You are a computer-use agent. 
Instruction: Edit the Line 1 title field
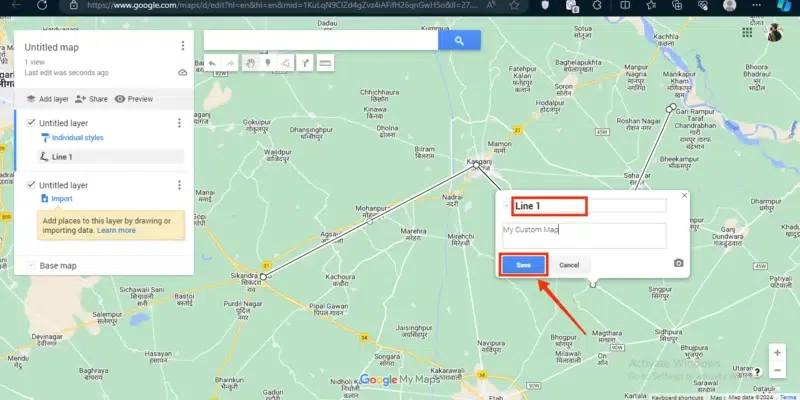click(x=589, y=206)
